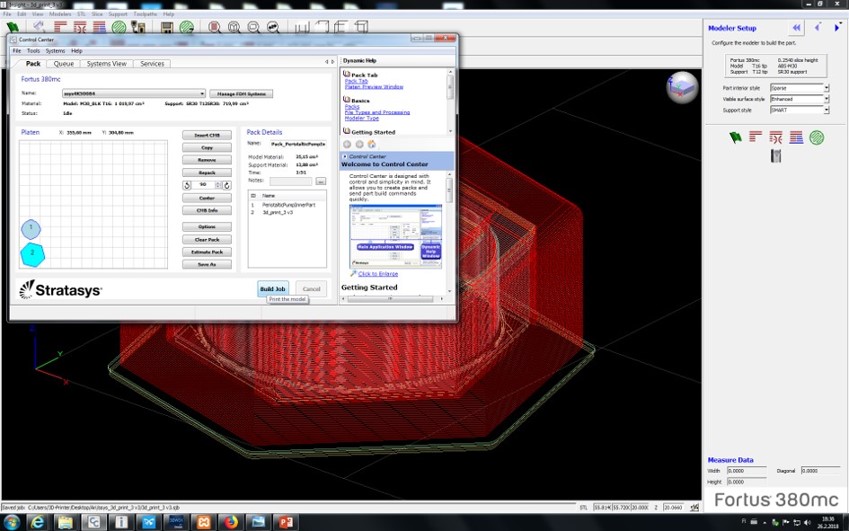Rotate part counter-clockwise in Control Center

pyautogui.click(x=187, y=185)
